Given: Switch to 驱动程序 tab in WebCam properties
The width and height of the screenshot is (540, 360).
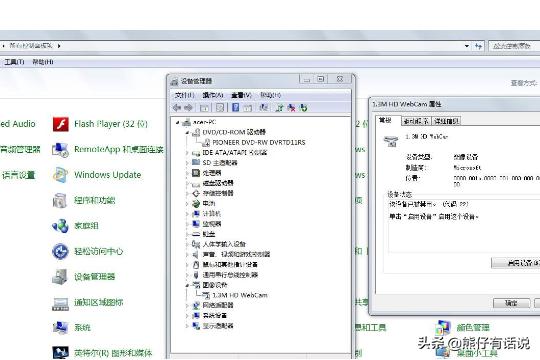Looking at the screenshot, I should (416, 121).
